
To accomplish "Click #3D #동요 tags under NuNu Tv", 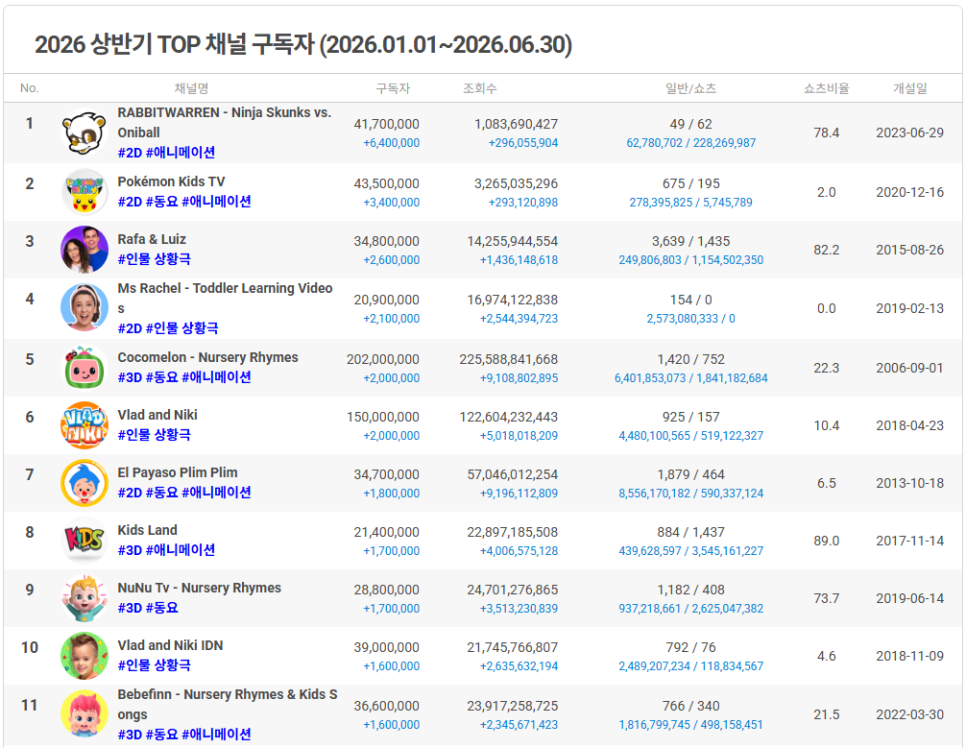I will click(x=148, y=608).
